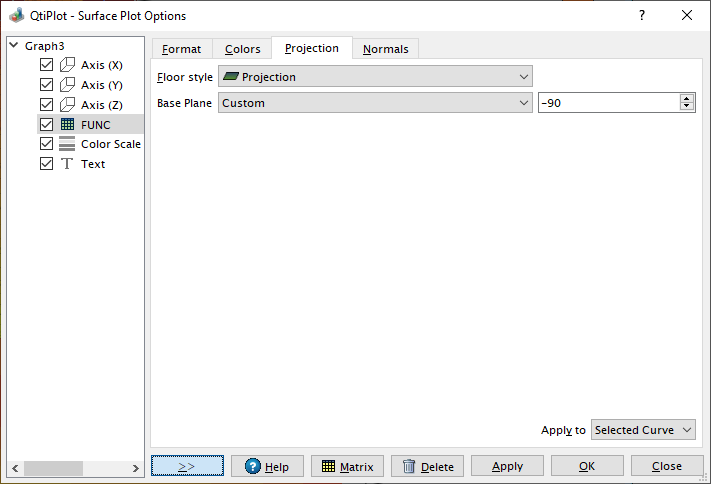Toggle the Color Scale checkbox
This screenshot has height=484, width=711.
(x=46, y=144)
